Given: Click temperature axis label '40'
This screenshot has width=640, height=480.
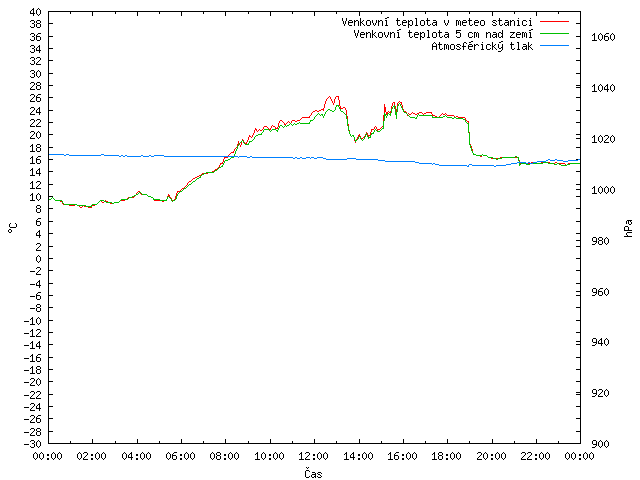Looking at the screenshot, I should (x=36, y=12).
